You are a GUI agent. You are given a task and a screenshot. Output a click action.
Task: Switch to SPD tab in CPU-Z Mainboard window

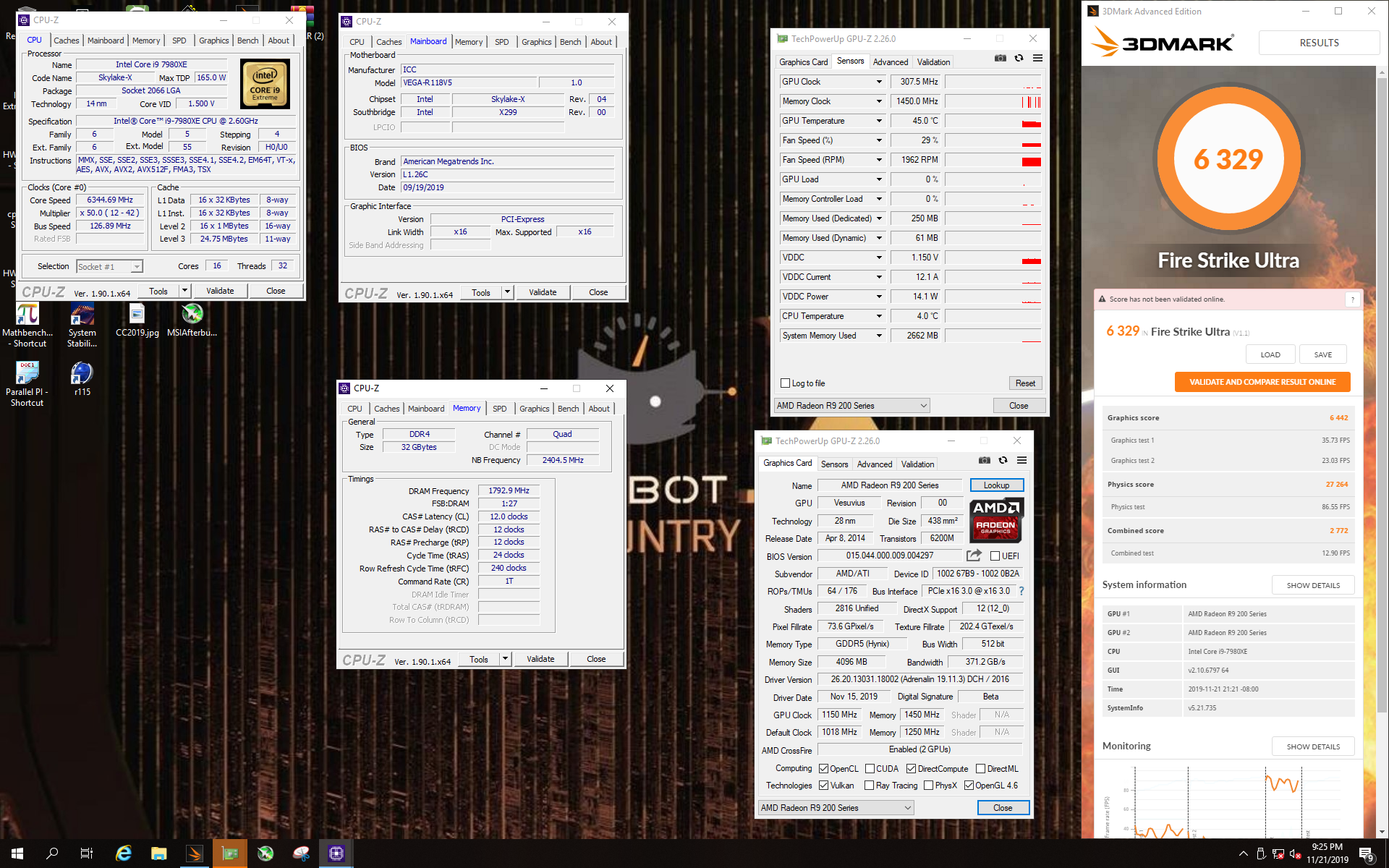pyautogui.click(x=502, y=42)
